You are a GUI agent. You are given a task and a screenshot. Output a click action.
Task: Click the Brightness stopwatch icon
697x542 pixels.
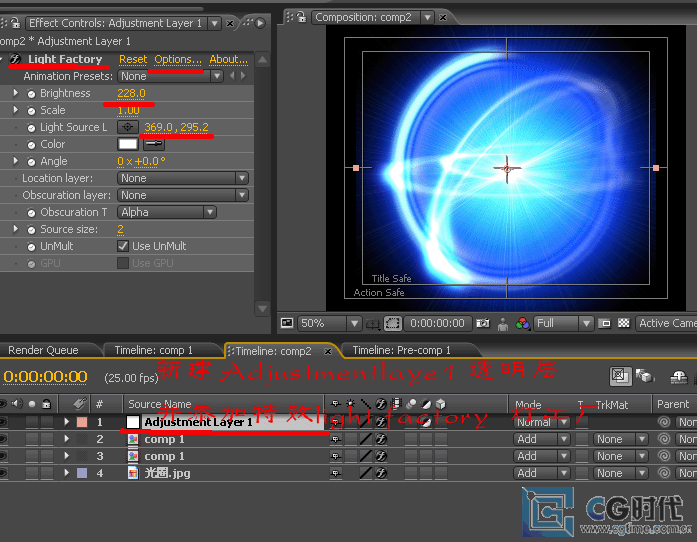click(x=31, y=94)
